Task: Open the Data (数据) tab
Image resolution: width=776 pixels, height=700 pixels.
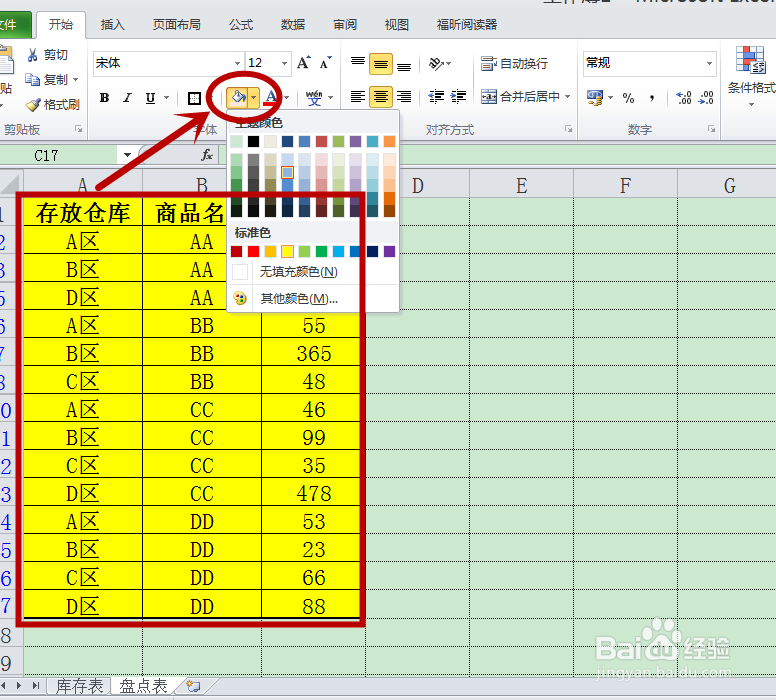Action: coord(293,25)
